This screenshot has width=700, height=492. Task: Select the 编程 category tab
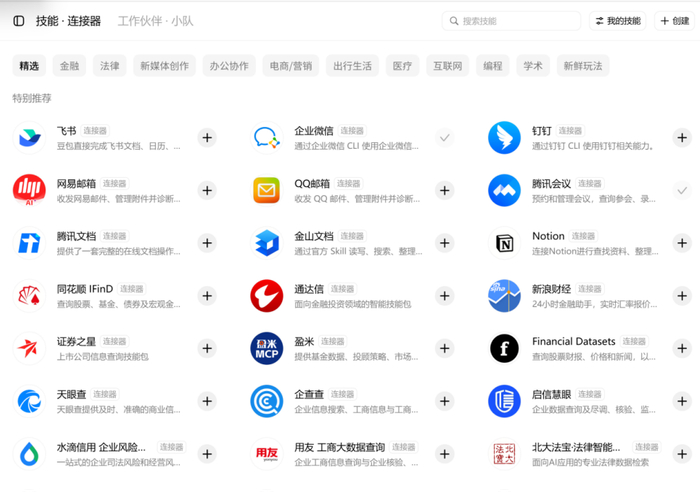(493, 66)
